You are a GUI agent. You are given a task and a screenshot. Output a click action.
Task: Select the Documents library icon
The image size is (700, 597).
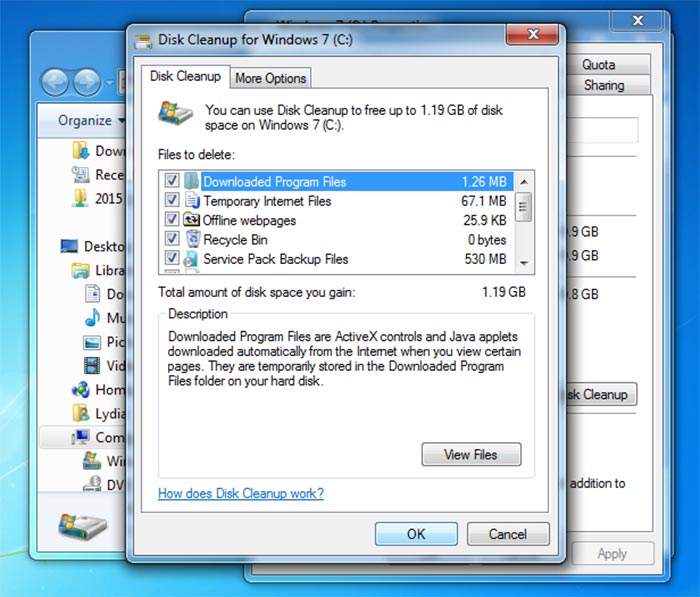(92, 293)
